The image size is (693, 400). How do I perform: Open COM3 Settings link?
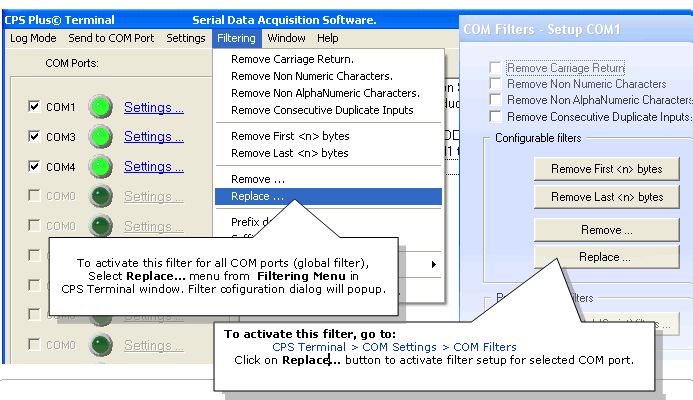click(154, 137)
